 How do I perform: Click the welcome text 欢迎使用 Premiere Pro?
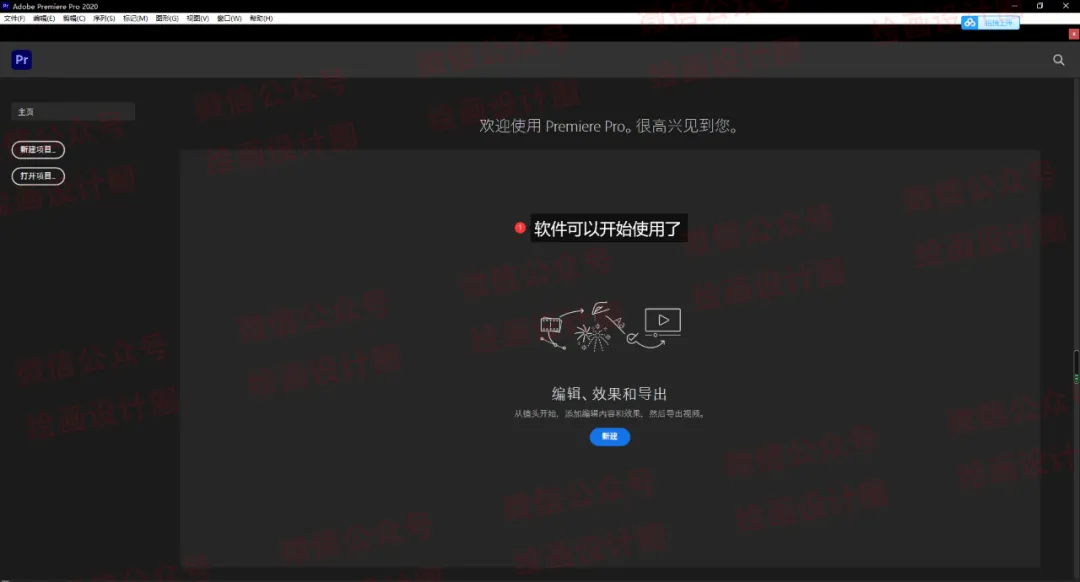coord(610,126)
